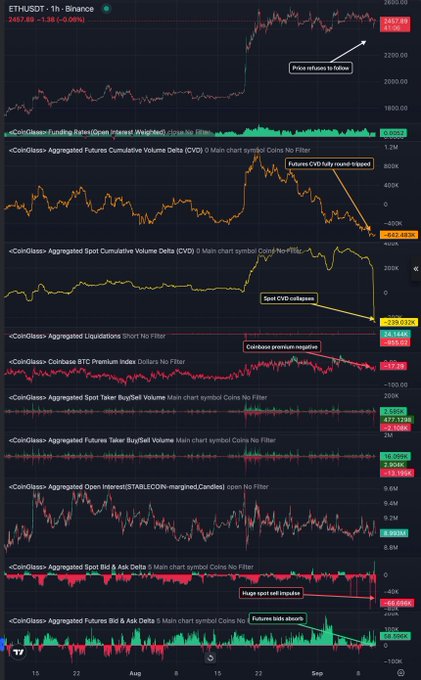
Task: Click the 'Futures bids absorb' note
Action: coord(277,619)
